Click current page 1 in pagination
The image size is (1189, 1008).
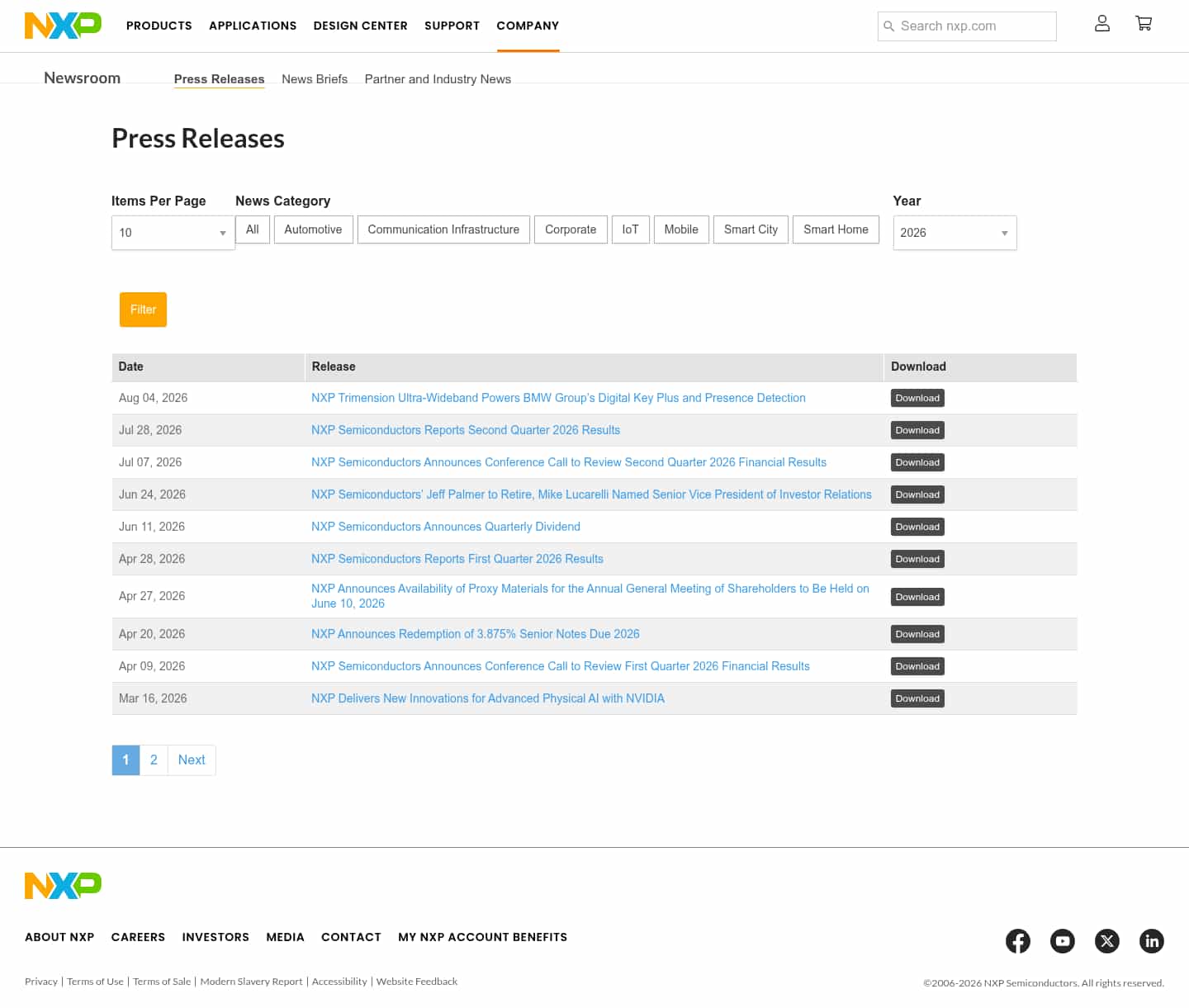[126, 760]
